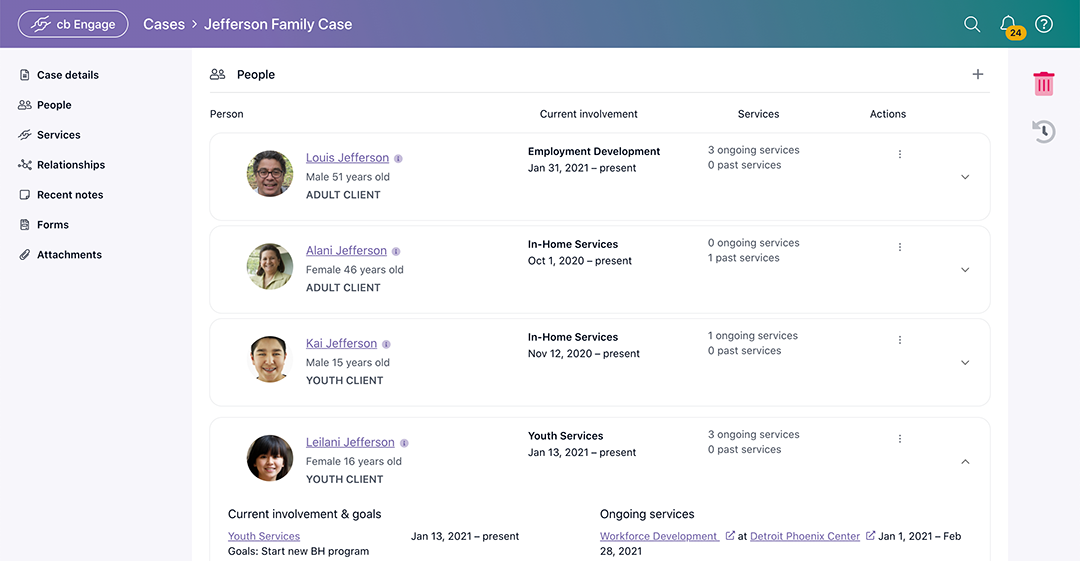Viewport: 1080px width, 561px height.
Task: Expand Louis Jefferson's row
Action: click(965, 177)
